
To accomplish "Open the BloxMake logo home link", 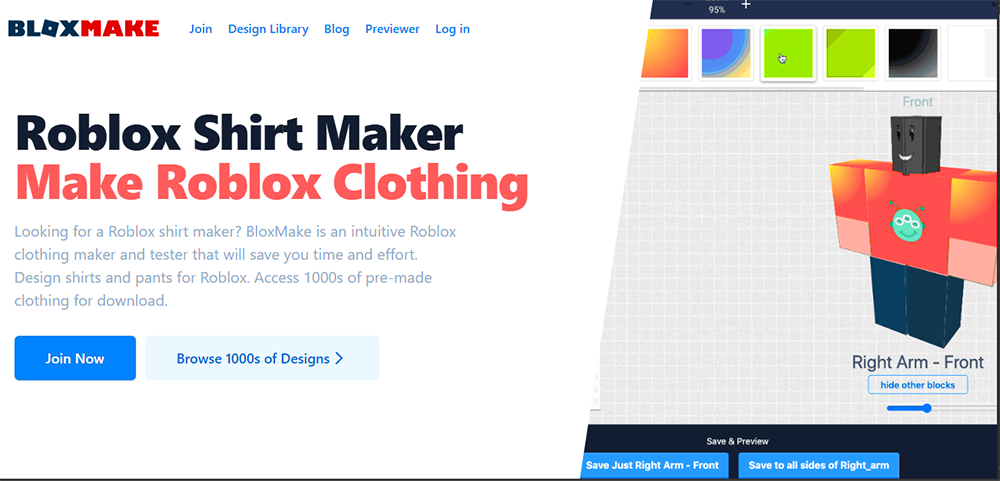I will click(x=84, y=29).
